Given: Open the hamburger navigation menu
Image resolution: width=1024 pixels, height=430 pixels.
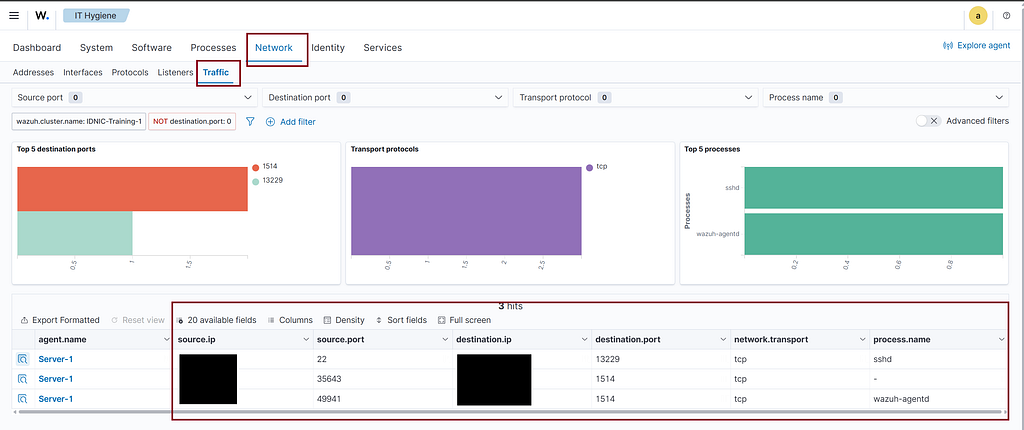Looking at the screenshot, I should (x=14, y=15).
